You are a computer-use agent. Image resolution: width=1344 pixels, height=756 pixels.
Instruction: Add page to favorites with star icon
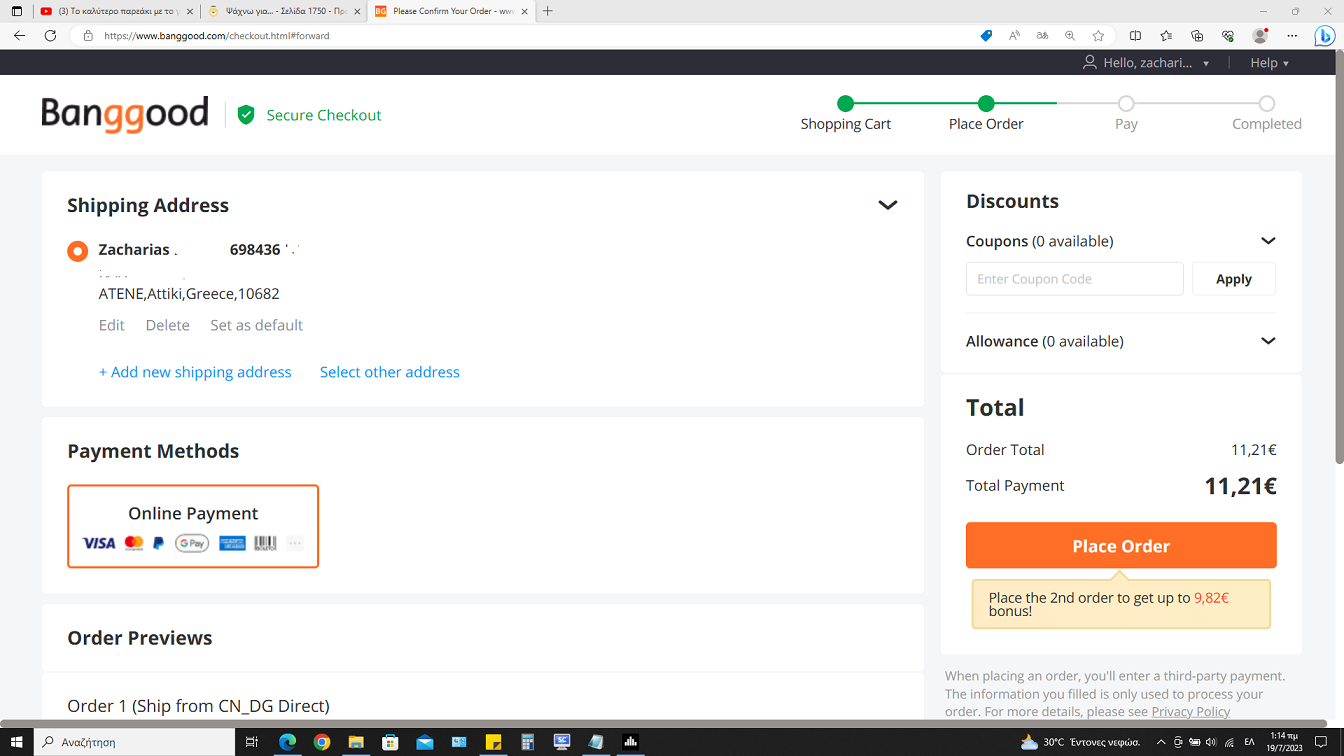click(1098, 35)
